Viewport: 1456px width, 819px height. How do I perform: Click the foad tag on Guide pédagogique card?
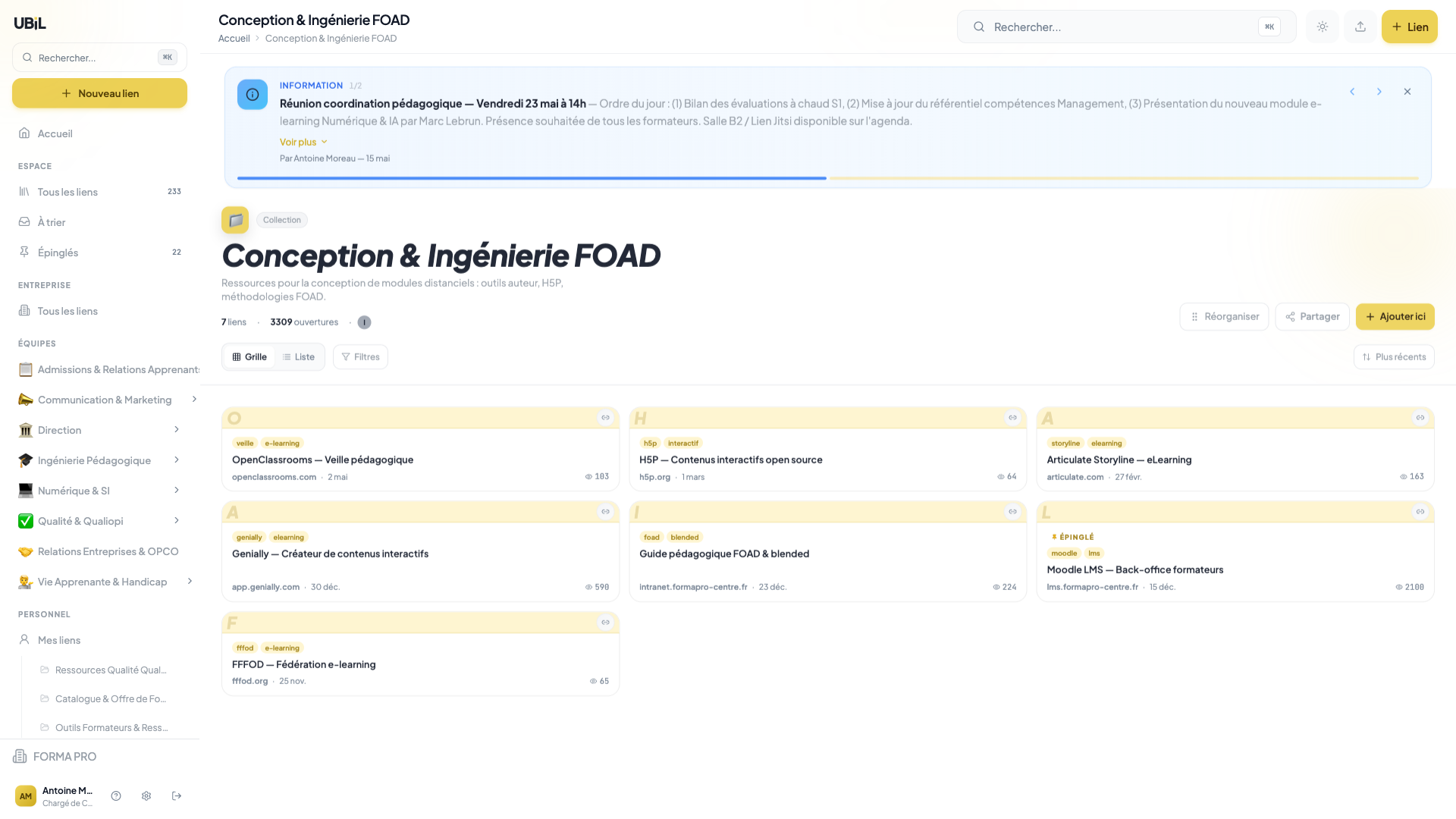tap(651, 538)
